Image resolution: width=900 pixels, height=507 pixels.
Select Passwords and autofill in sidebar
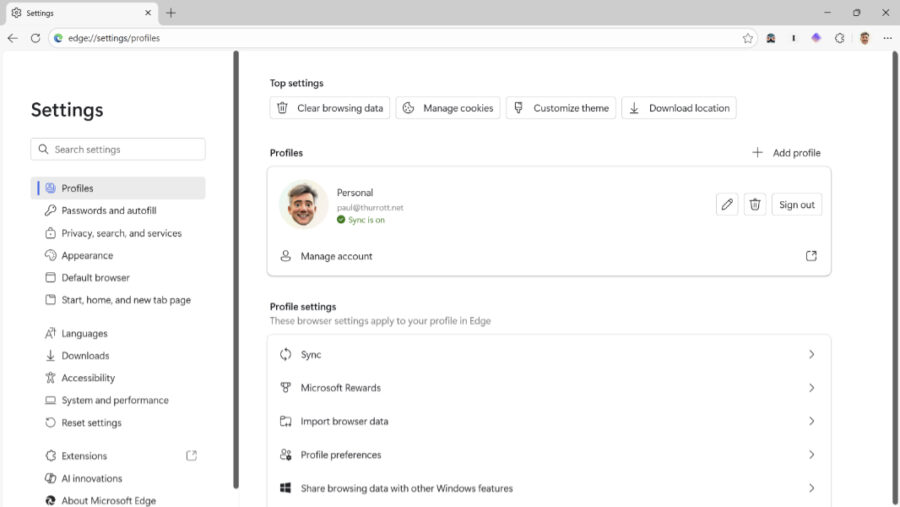coord(108,211)
